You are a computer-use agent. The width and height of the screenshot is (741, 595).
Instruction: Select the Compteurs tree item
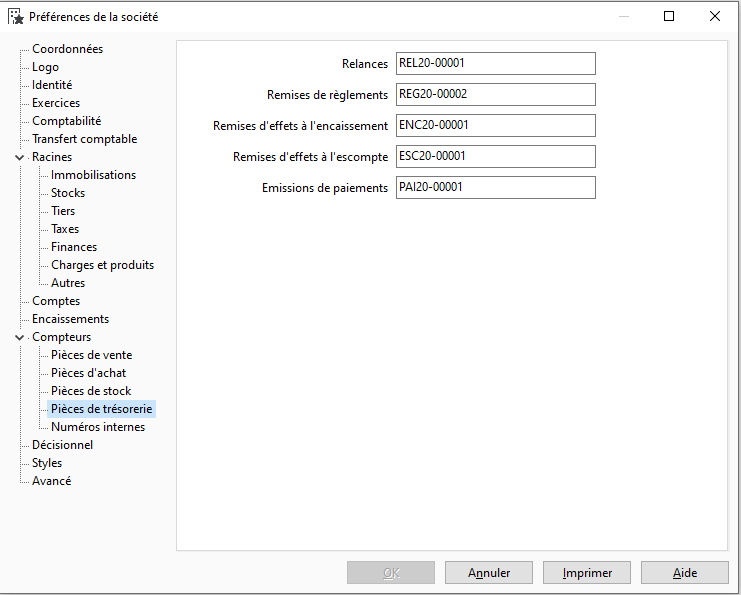(61, 337)
